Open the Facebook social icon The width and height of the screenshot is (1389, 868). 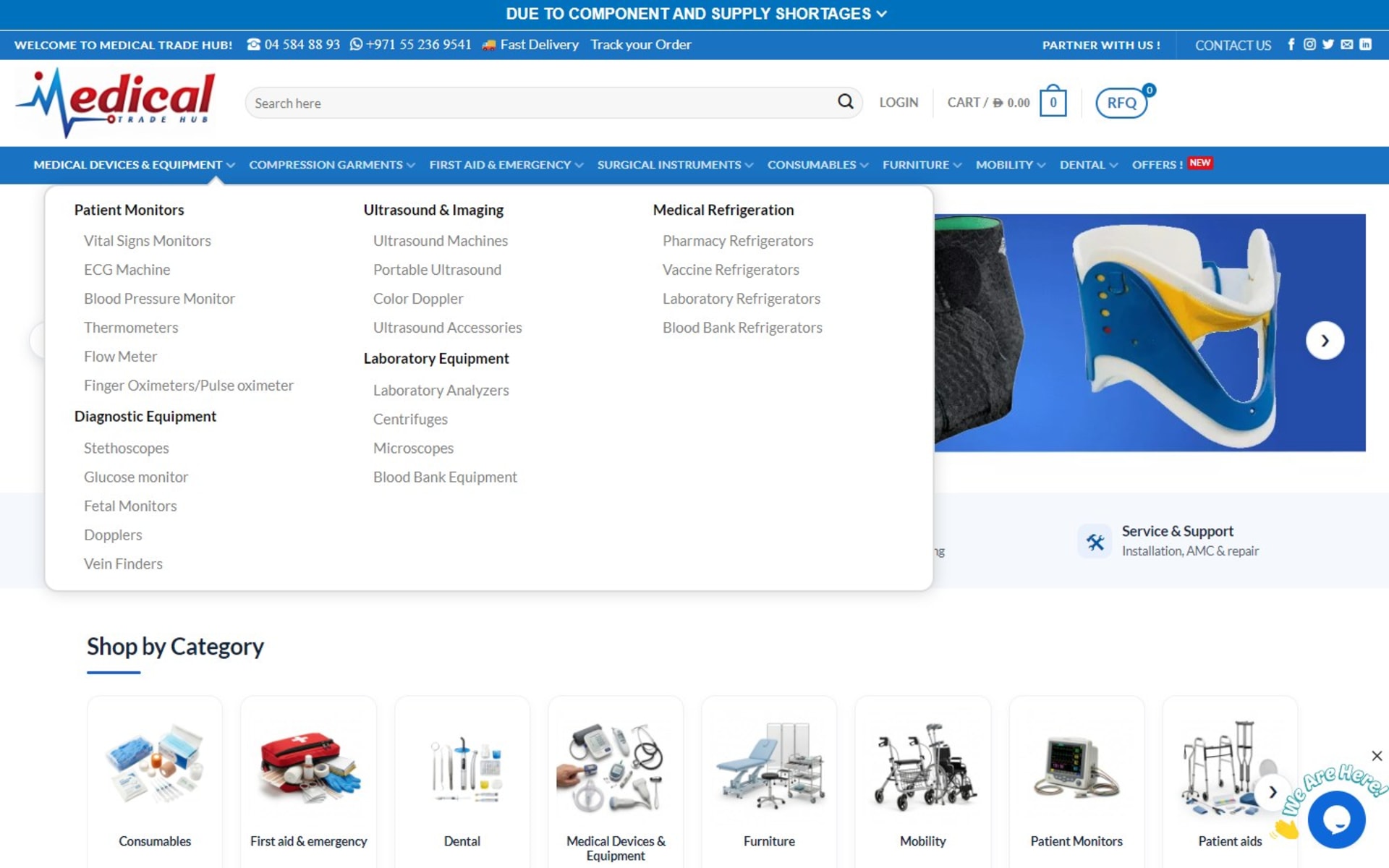(1291, 44)
